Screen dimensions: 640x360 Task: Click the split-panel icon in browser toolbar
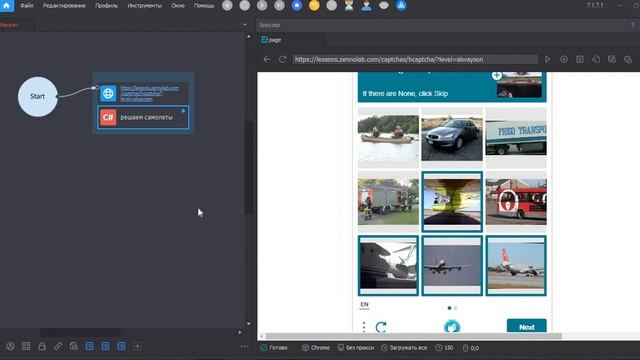tap(580, 60)
